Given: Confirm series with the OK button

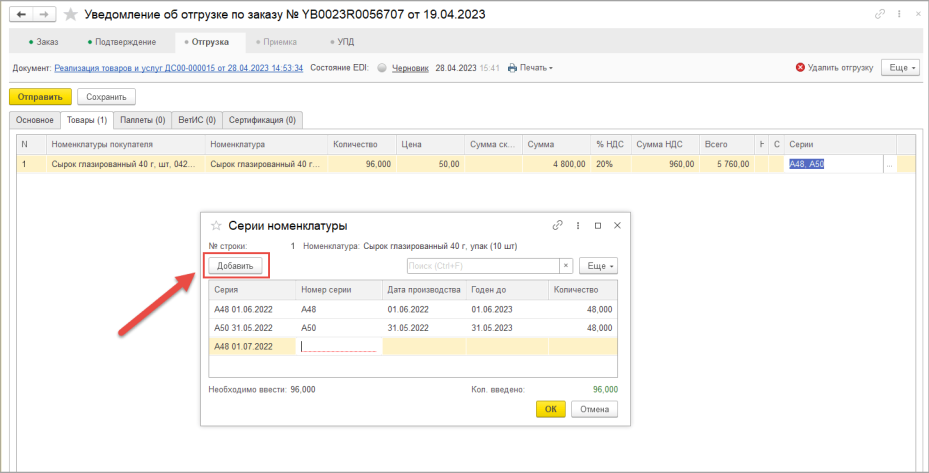Looking at the screenshot, I should pos(551,410).
